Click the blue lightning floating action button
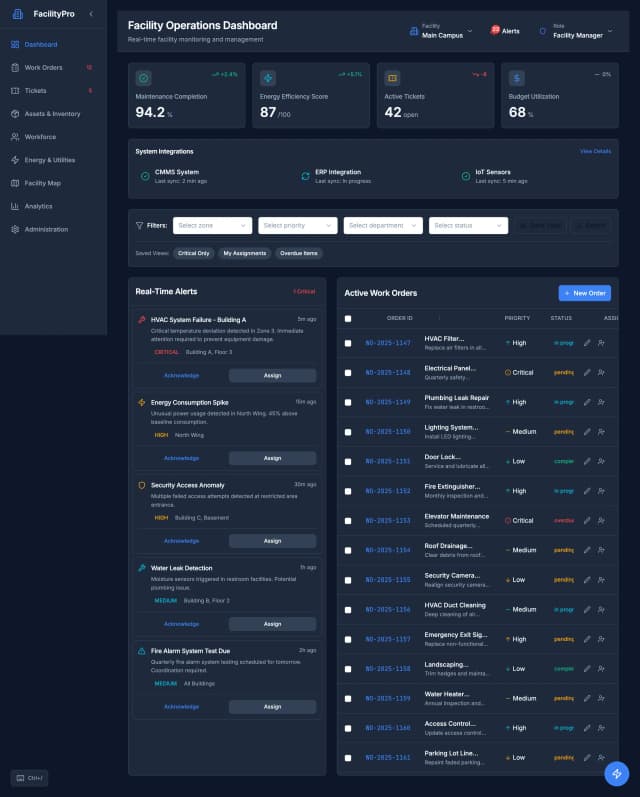The width and height of the screenshot is (640, 797). coord(617,773)
